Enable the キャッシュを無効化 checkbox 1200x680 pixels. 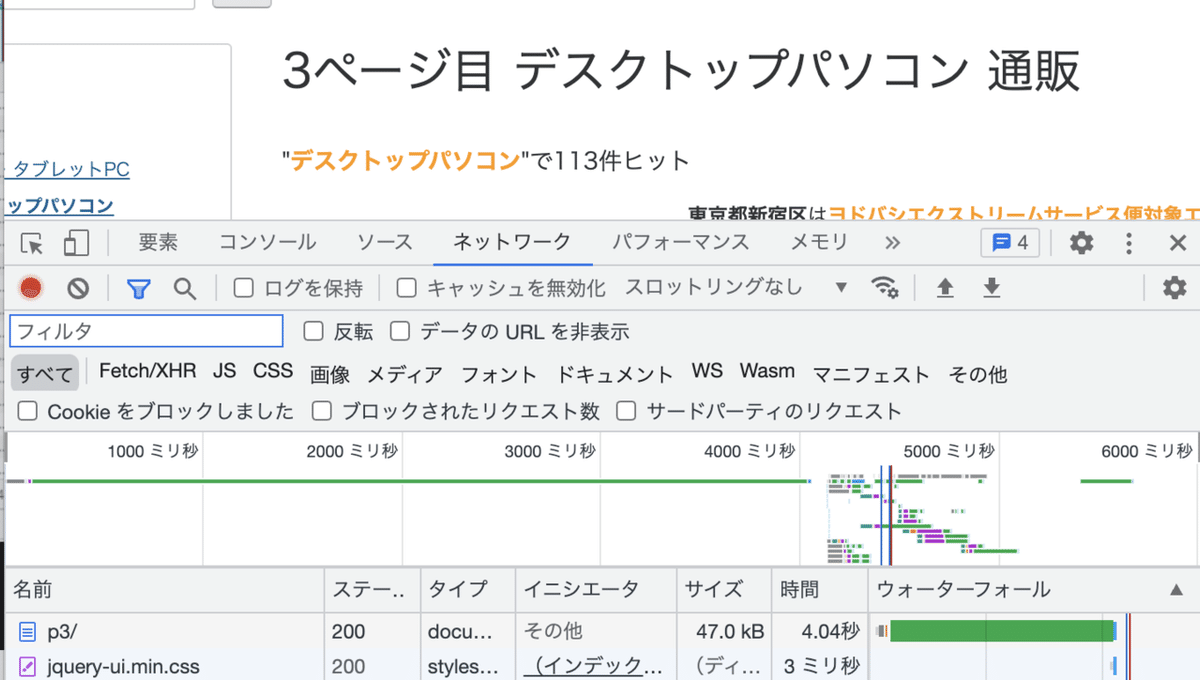coord(405,288)
